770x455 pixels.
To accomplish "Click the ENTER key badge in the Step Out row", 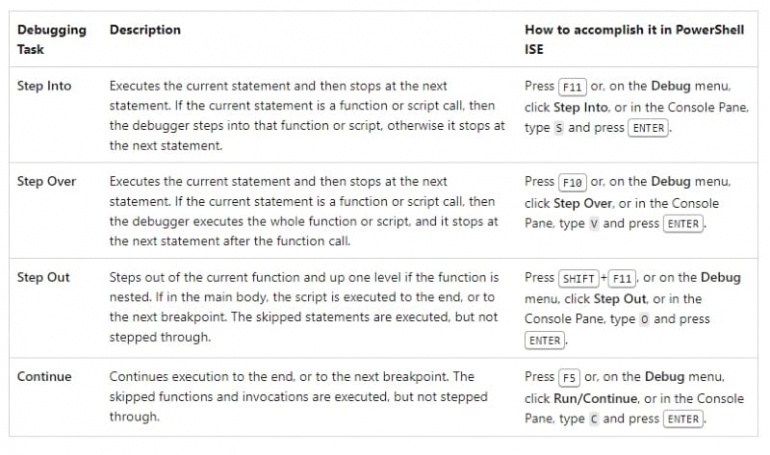I will click(544, 341).
